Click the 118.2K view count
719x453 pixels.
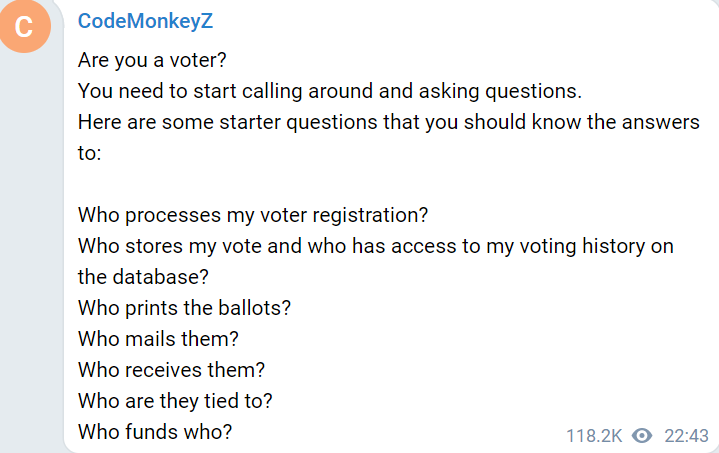594,436
